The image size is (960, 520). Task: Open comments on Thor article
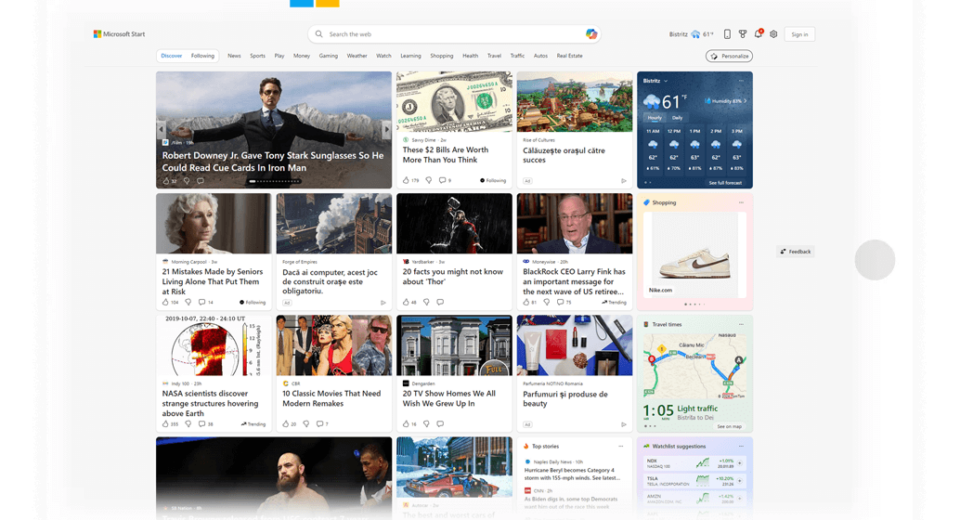(440, 302)
